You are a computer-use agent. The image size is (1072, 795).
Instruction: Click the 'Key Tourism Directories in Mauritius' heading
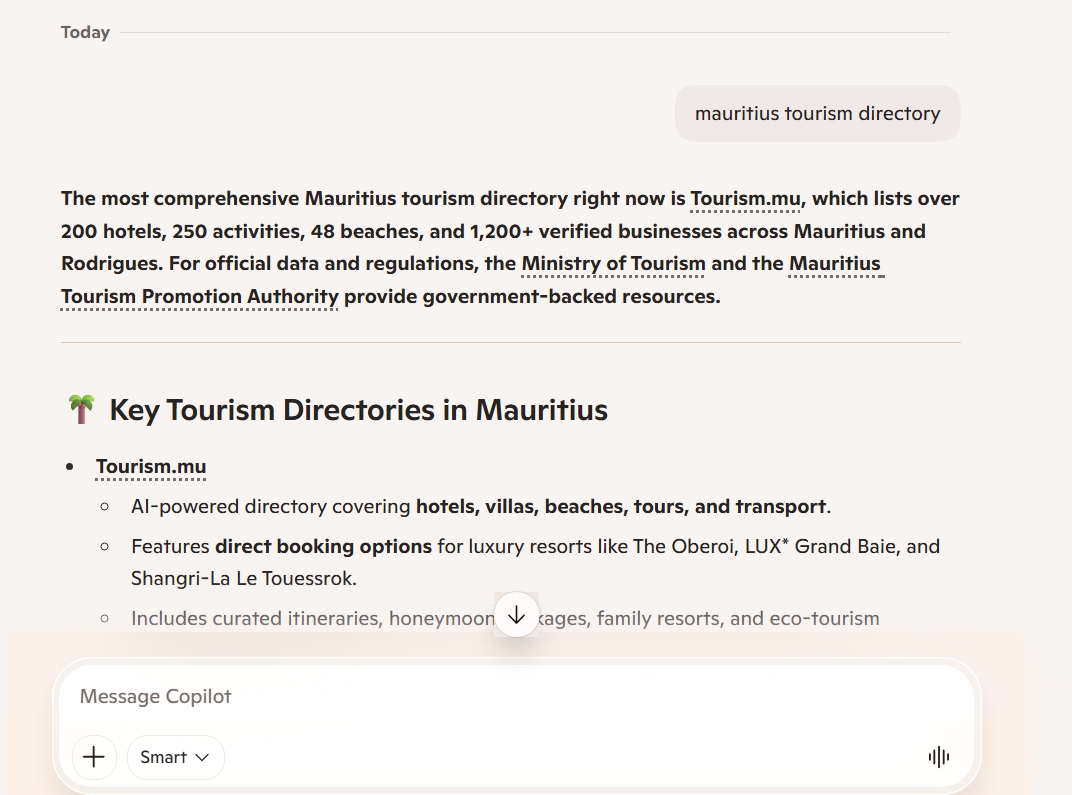(358, 409)
